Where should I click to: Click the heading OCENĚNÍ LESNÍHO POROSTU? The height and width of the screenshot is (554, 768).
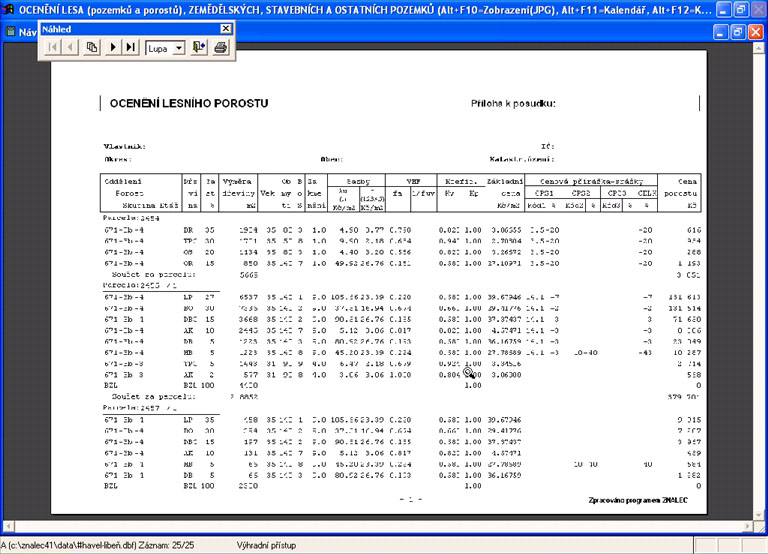189,103
